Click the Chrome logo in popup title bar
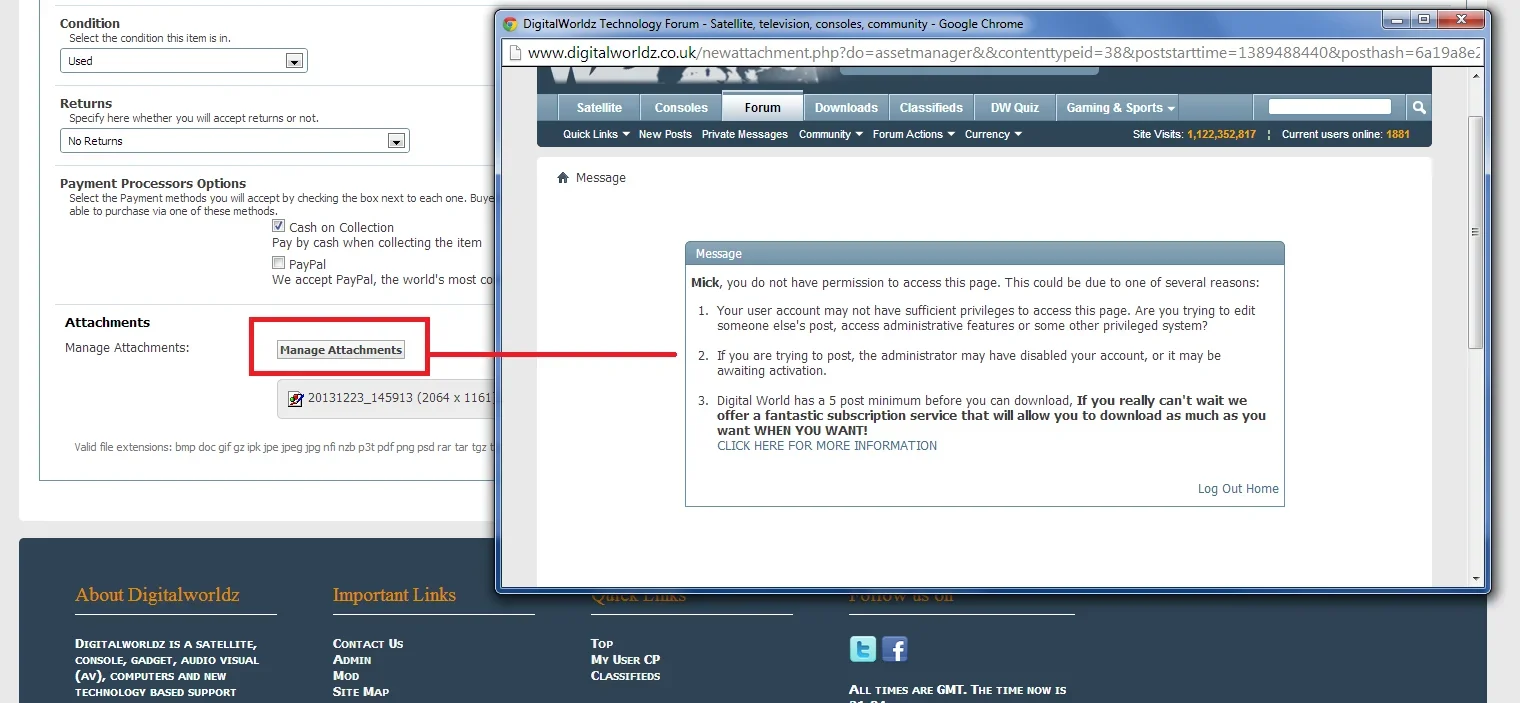 tap(511, 23)
